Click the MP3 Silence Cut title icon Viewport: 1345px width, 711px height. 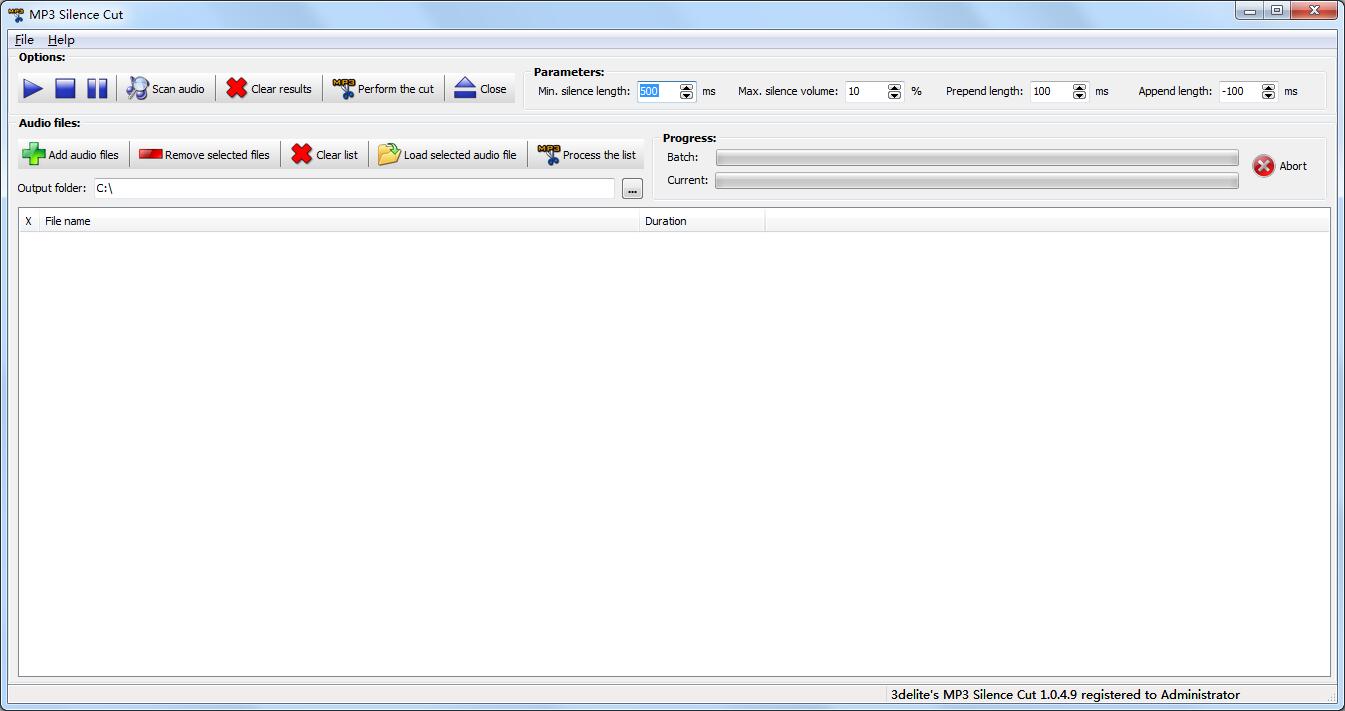point(16,14)
